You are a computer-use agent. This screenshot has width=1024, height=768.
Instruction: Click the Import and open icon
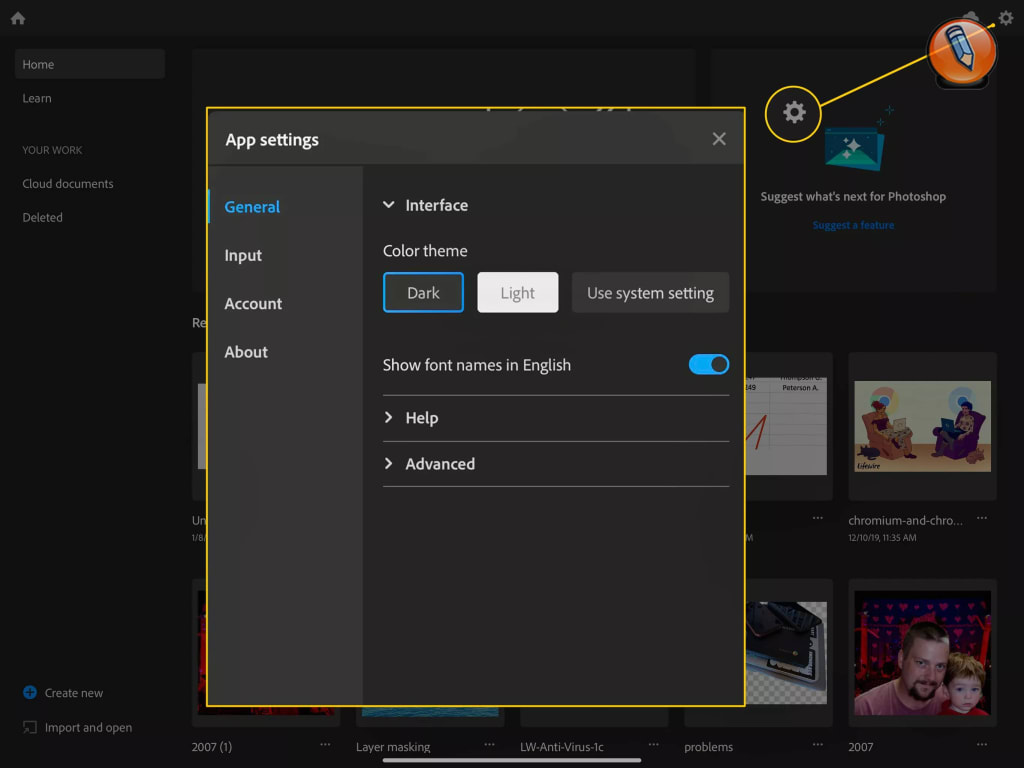click(x=30, y=727)
